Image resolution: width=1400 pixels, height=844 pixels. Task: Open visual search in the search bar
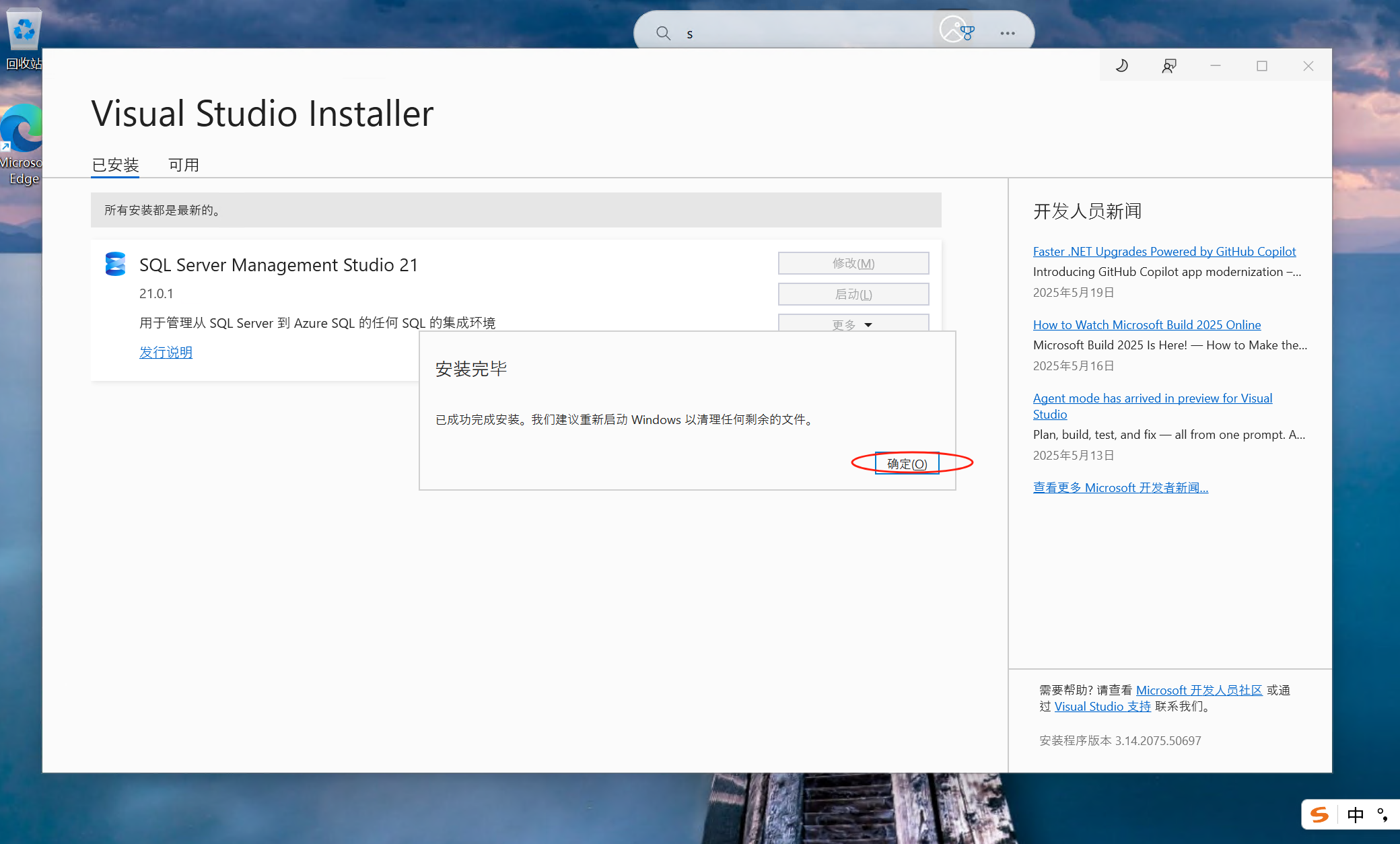click(952, 30)
